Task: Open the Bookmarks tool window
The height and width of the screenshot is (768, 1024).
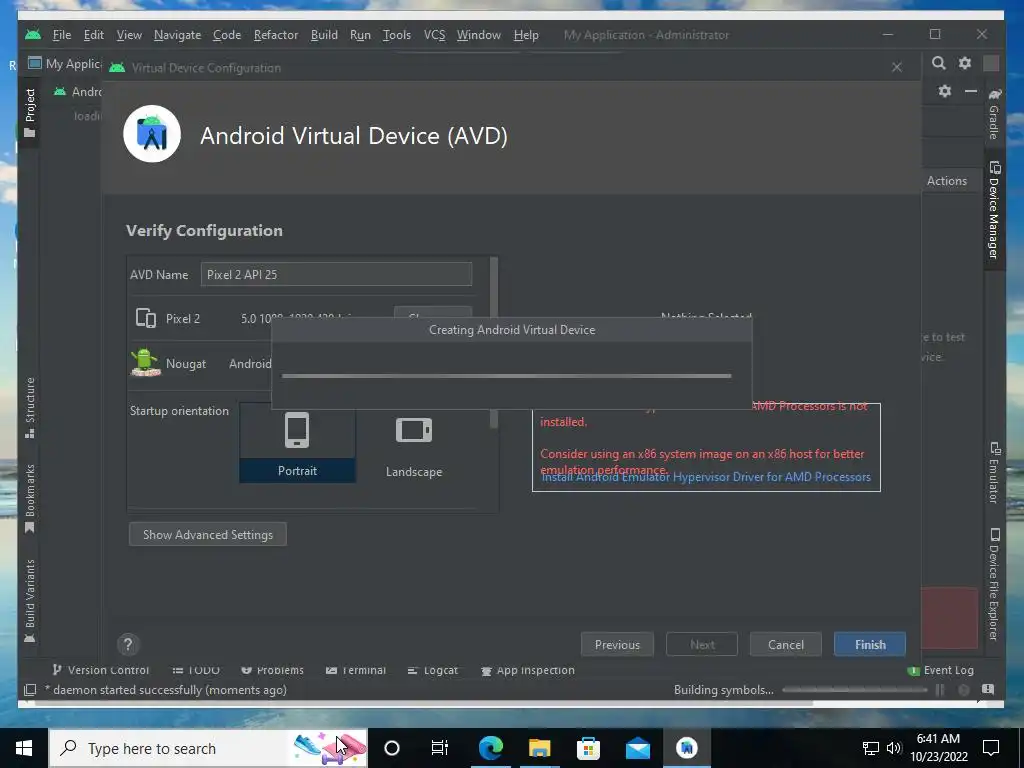Action: click(29, 498)
